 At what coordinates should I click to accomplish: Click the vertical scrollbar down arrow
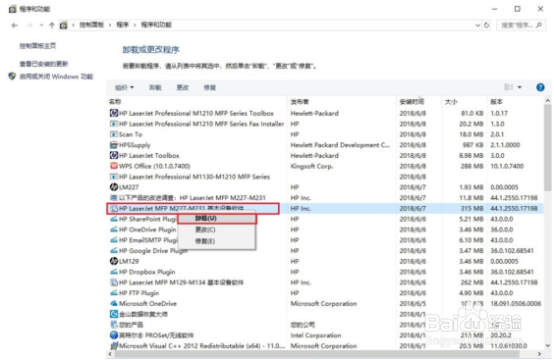548,346
